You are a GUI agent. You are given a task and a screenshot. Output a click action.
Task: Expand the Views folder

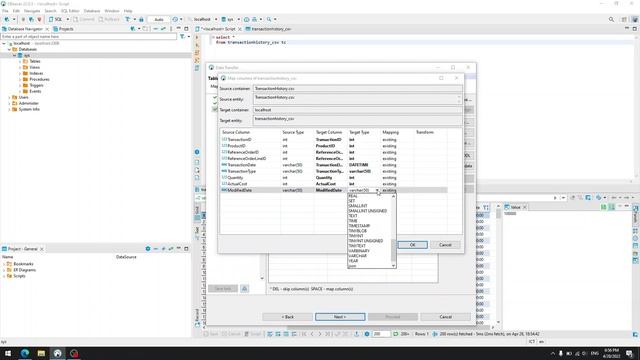click(20, 67)
